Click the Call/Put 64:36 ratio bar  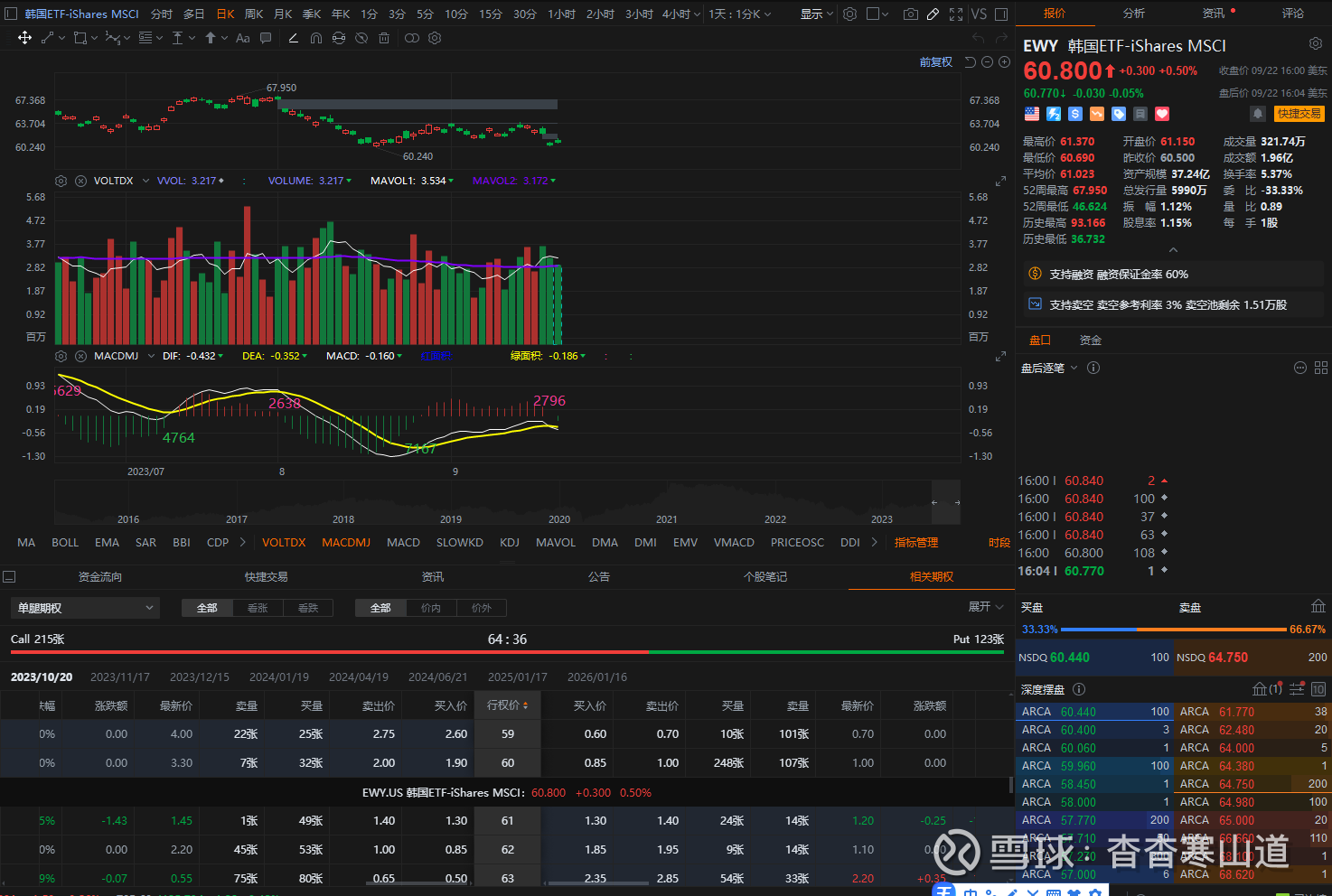(507, 651)
